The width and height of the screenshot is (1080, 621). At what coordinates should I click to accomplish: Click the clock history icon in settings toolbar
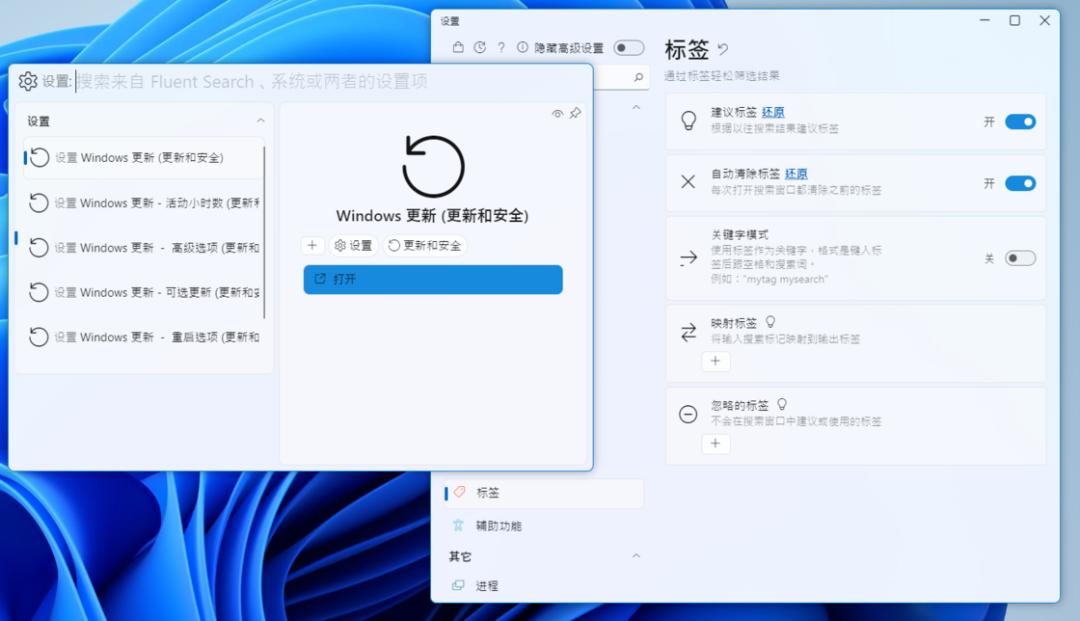480,48
